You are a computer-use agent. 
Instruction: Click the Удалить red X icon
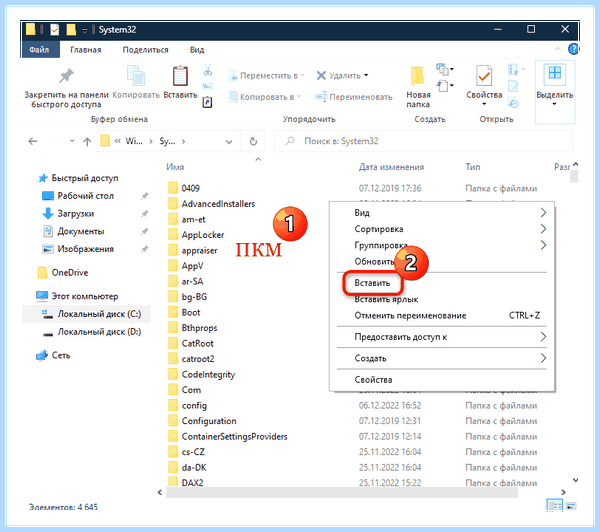click(x=321, y=75)
